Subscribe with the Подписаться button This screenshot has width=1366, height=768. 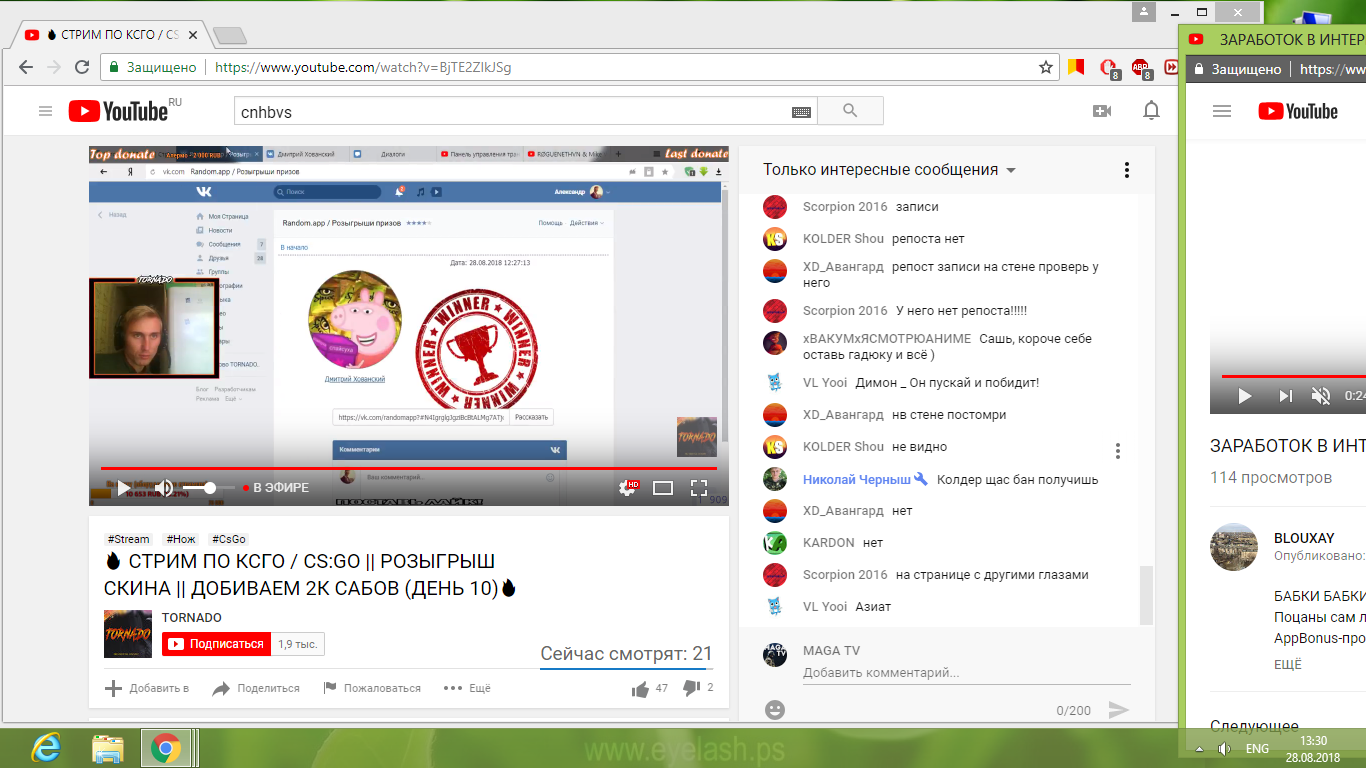point(216,644)
